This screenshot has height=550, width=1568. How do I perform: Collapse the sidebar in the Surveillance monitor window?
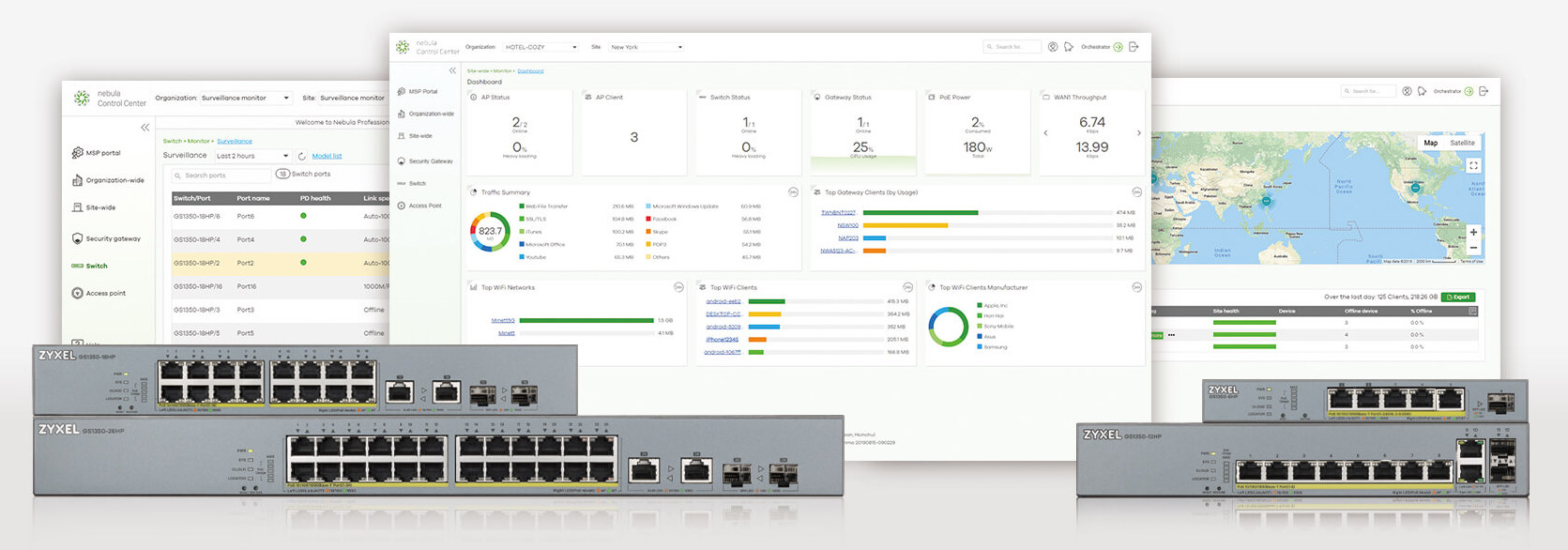(145, 128)
